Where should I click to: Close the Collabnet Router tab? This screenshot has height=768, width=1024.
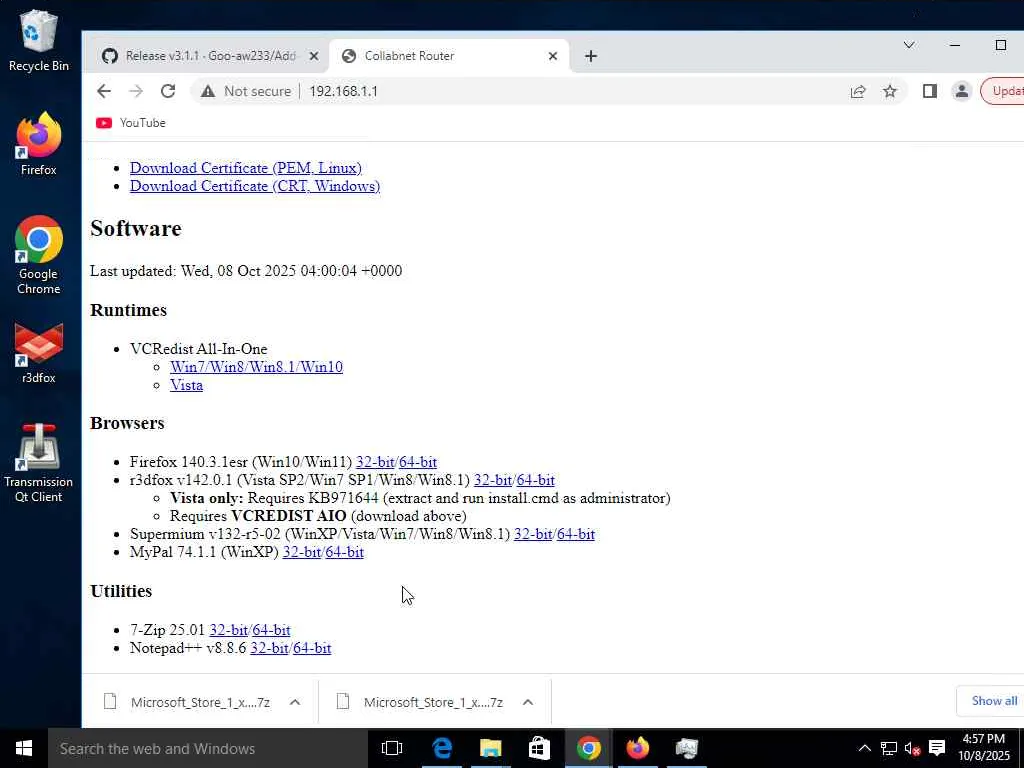point(552,56)
